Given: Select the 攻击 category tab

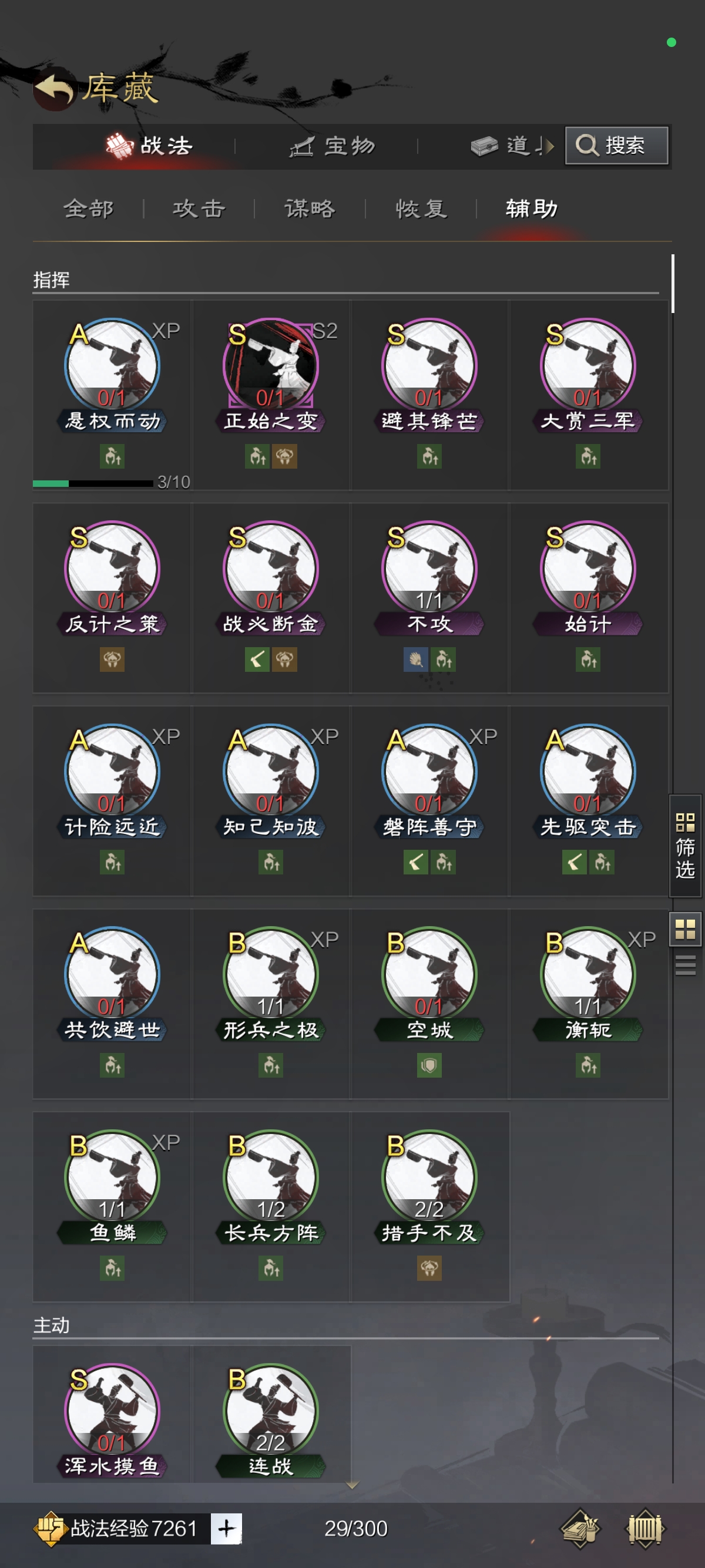Looking at the screenshot, I should coord(199,209).
